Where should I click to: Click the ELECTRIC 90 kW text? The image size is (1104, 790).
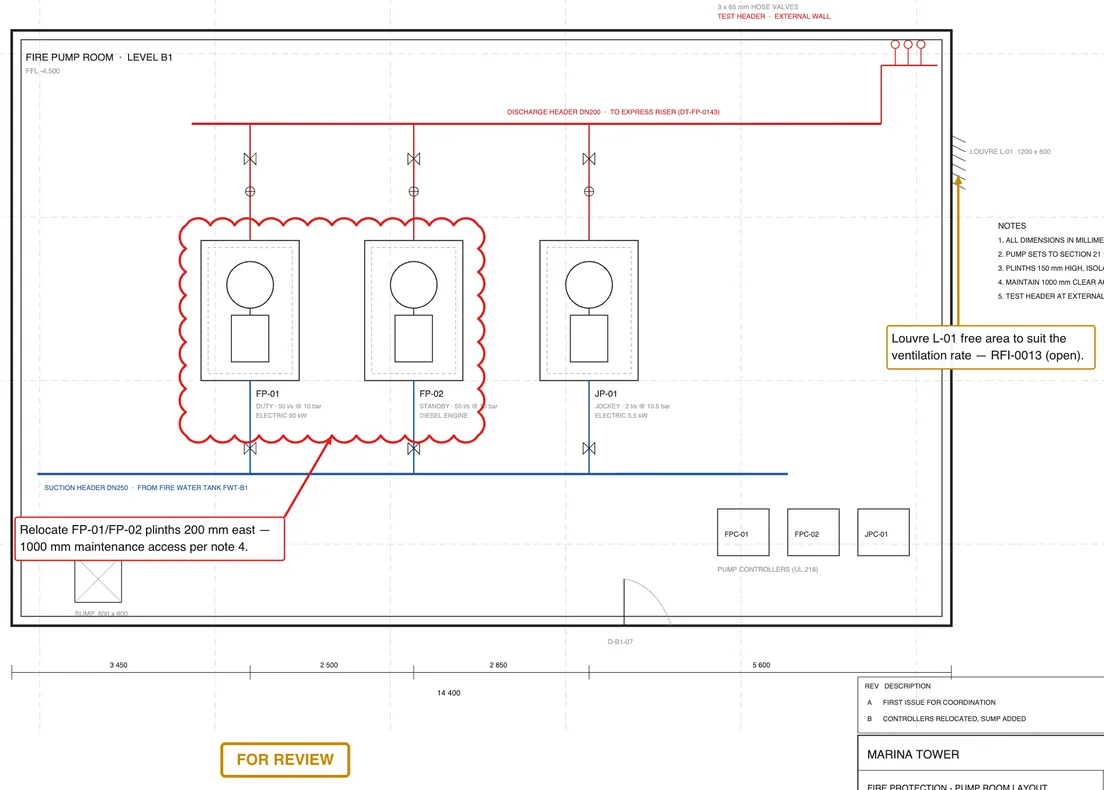point(282,415)
